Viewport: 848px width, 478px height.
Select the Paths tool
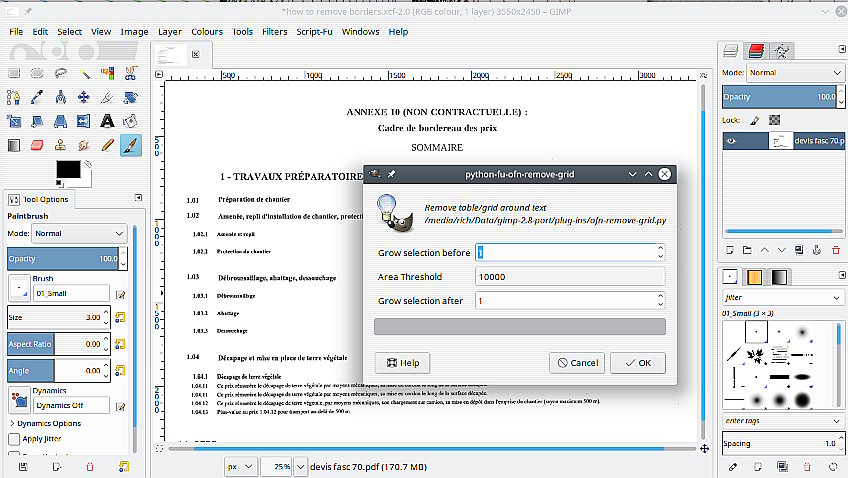pyautogui.click(x=14, y=97)
